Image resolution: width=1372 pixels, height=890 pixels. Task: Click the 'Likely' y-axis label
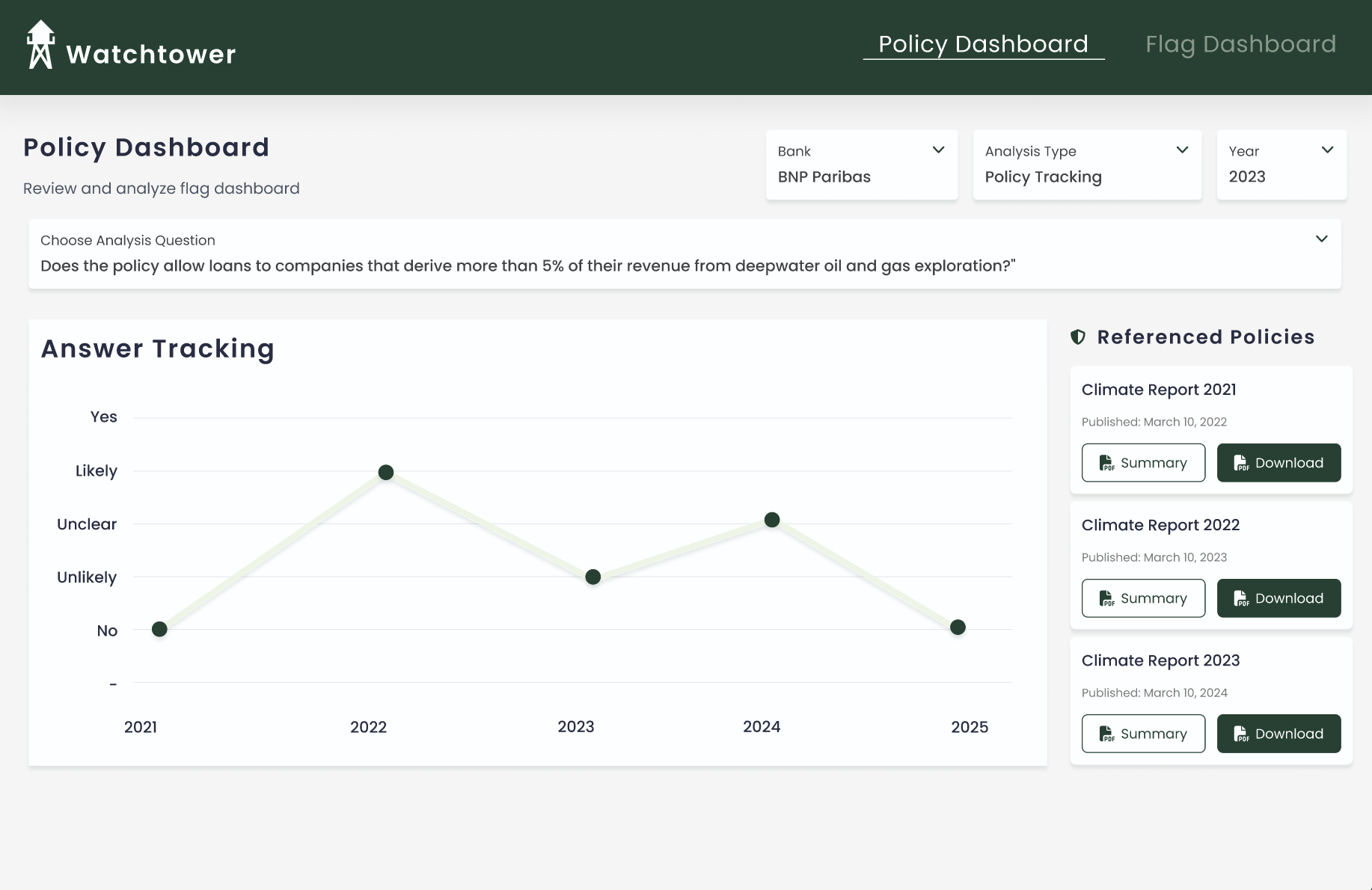pyautogui.click(x=97, y=471)
